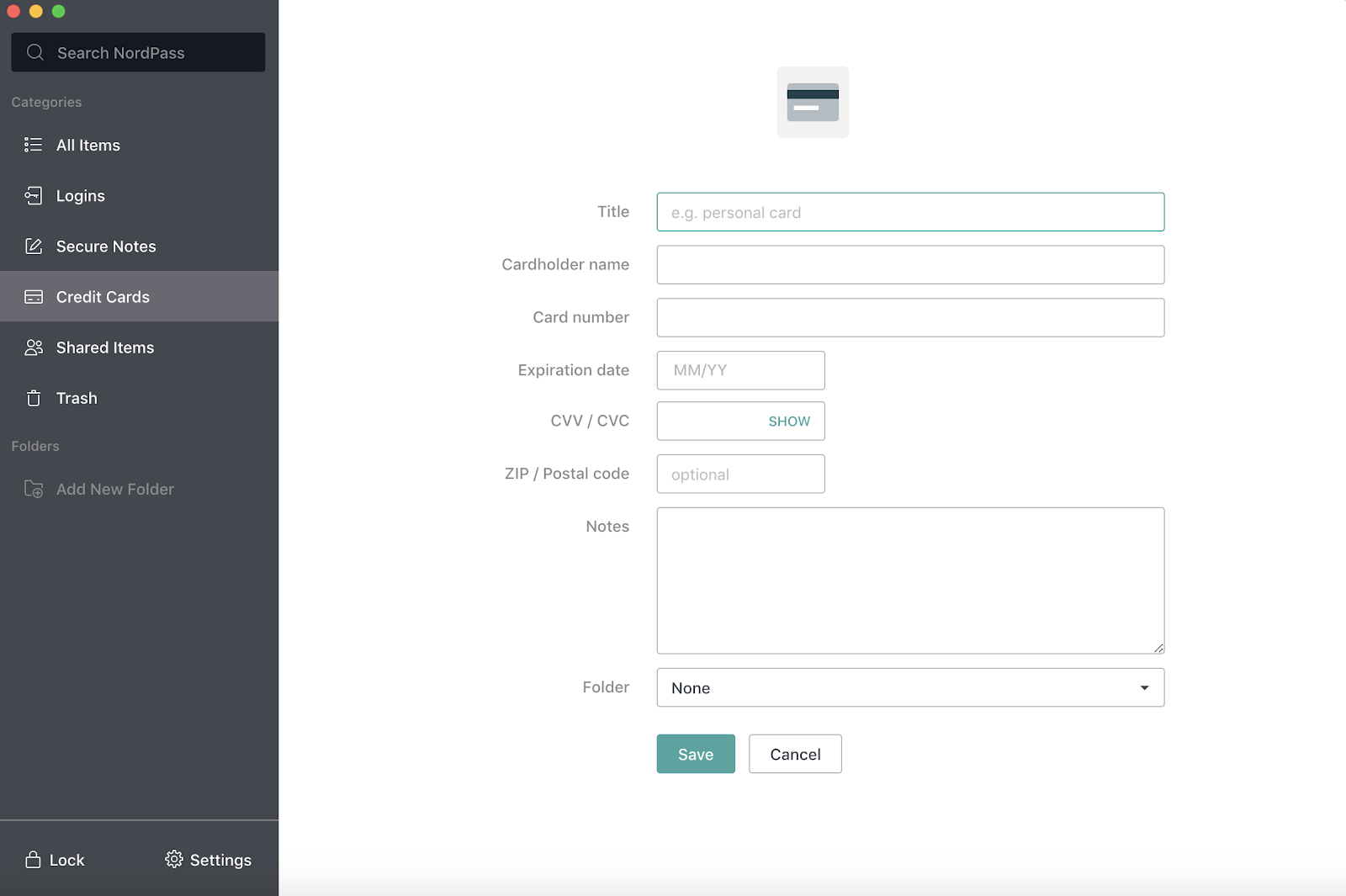Click the Expiration date MM/YY field

pyautogui.click(x=740, y=370)
